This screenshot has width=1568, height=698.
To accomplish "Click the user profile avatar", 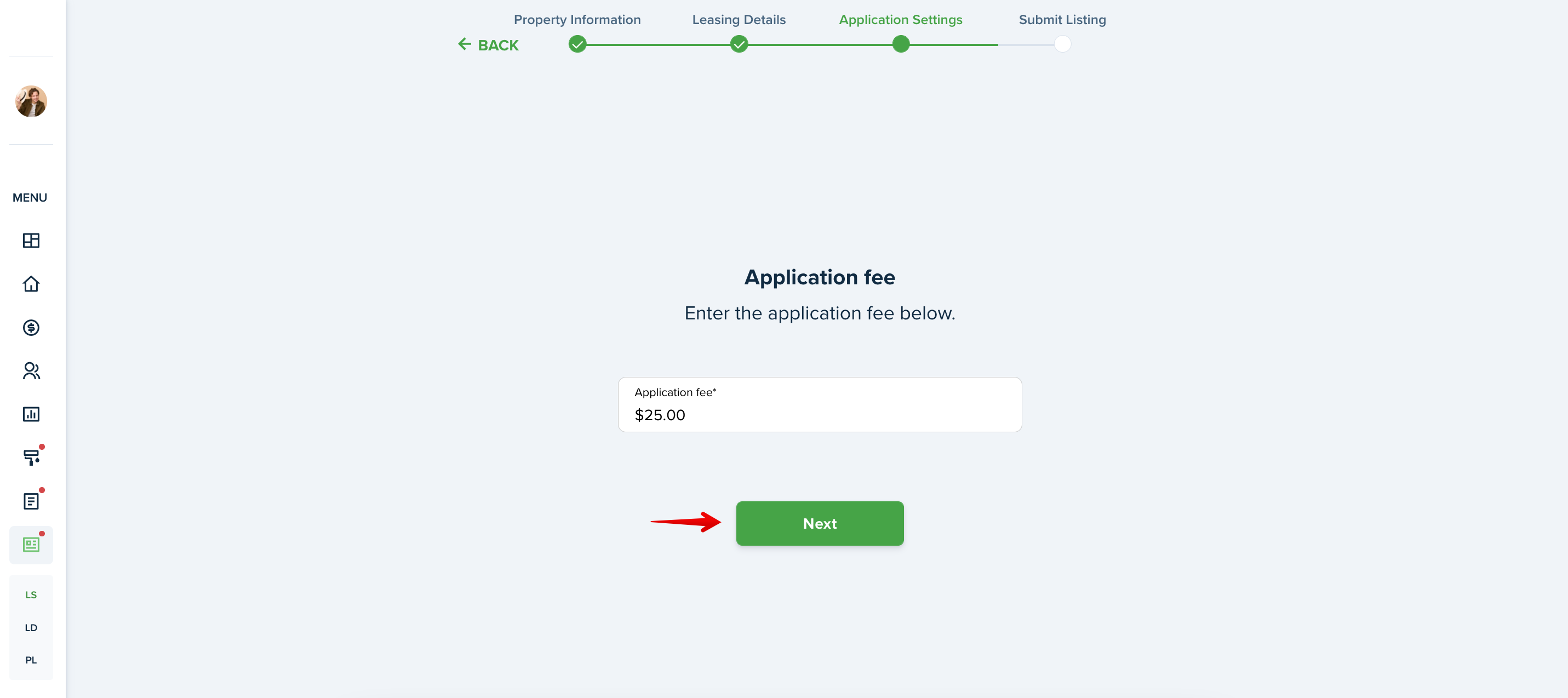I will pos(31,101).
